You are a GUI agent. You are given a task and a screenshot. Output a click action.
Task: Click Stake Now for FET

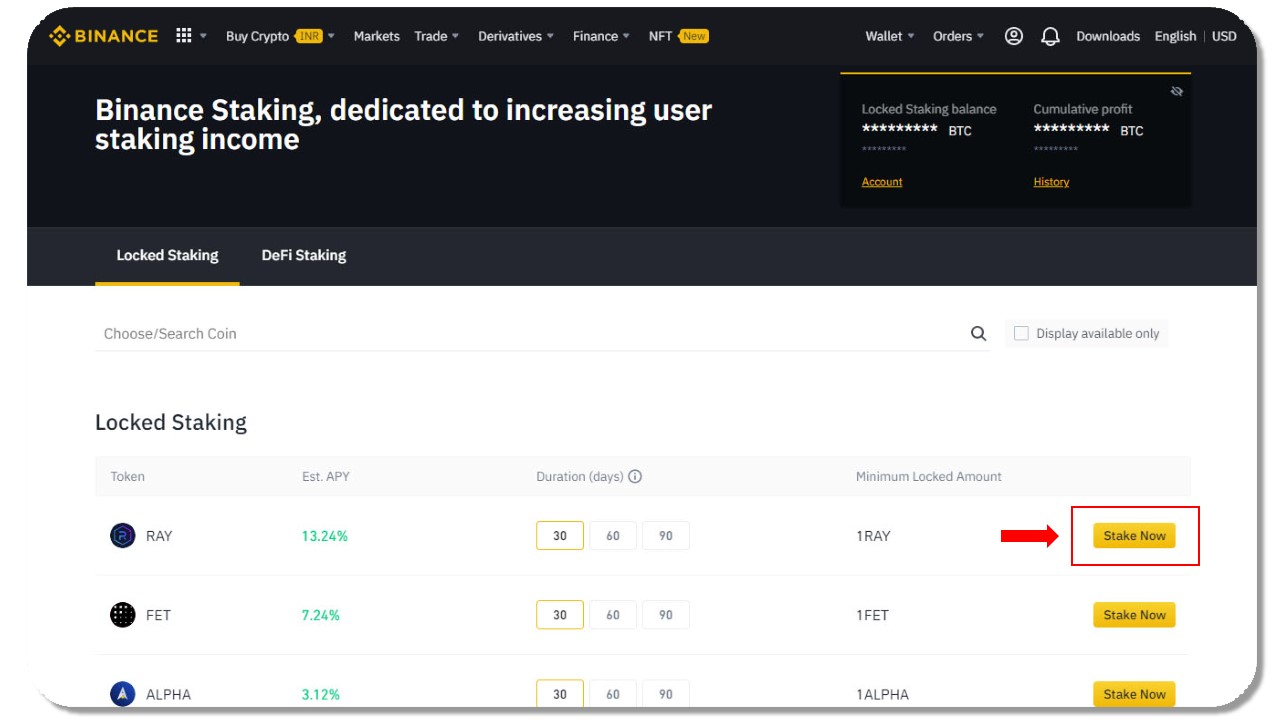1134,615
